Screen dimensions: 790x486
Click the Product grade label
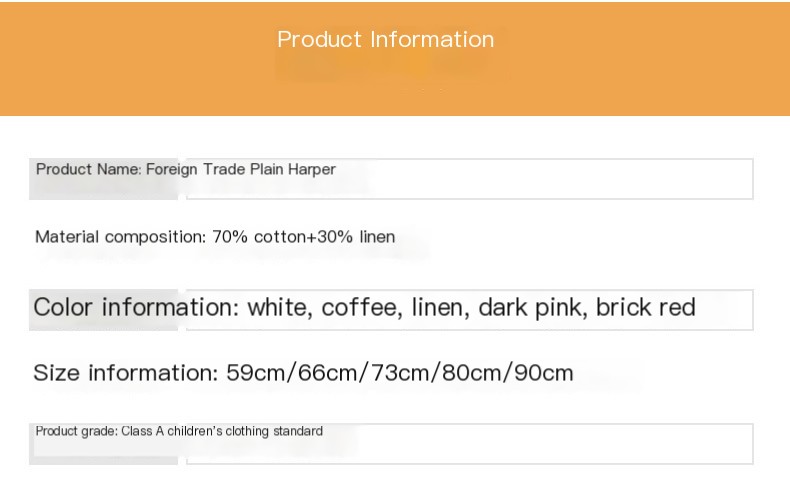coord(76,431)
